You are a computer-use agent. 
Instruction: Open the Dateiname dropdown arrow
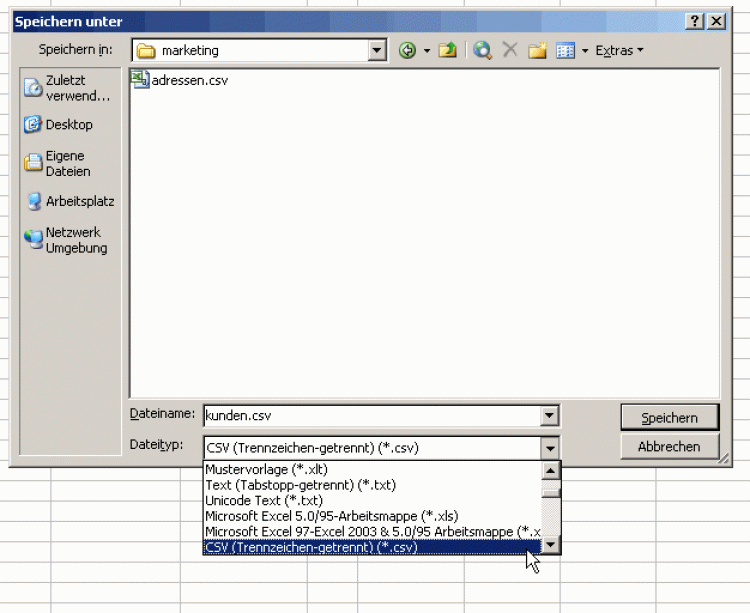click(549, 417)
